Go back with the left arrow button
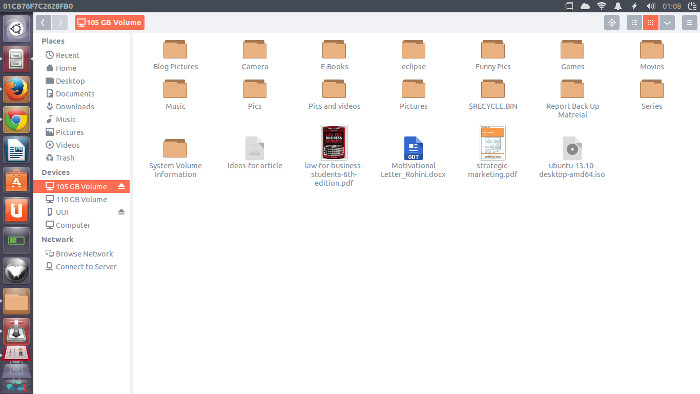 coord(43,22)
